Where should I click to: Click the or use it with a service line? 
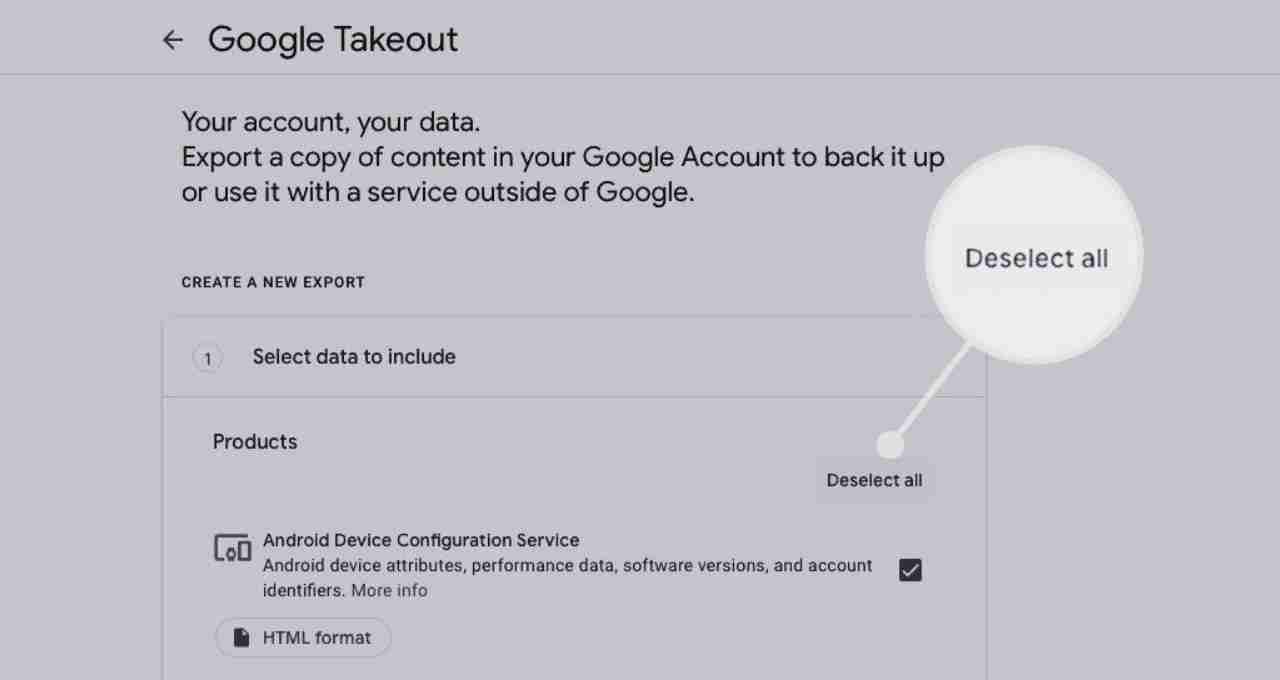tap(438, 193)
